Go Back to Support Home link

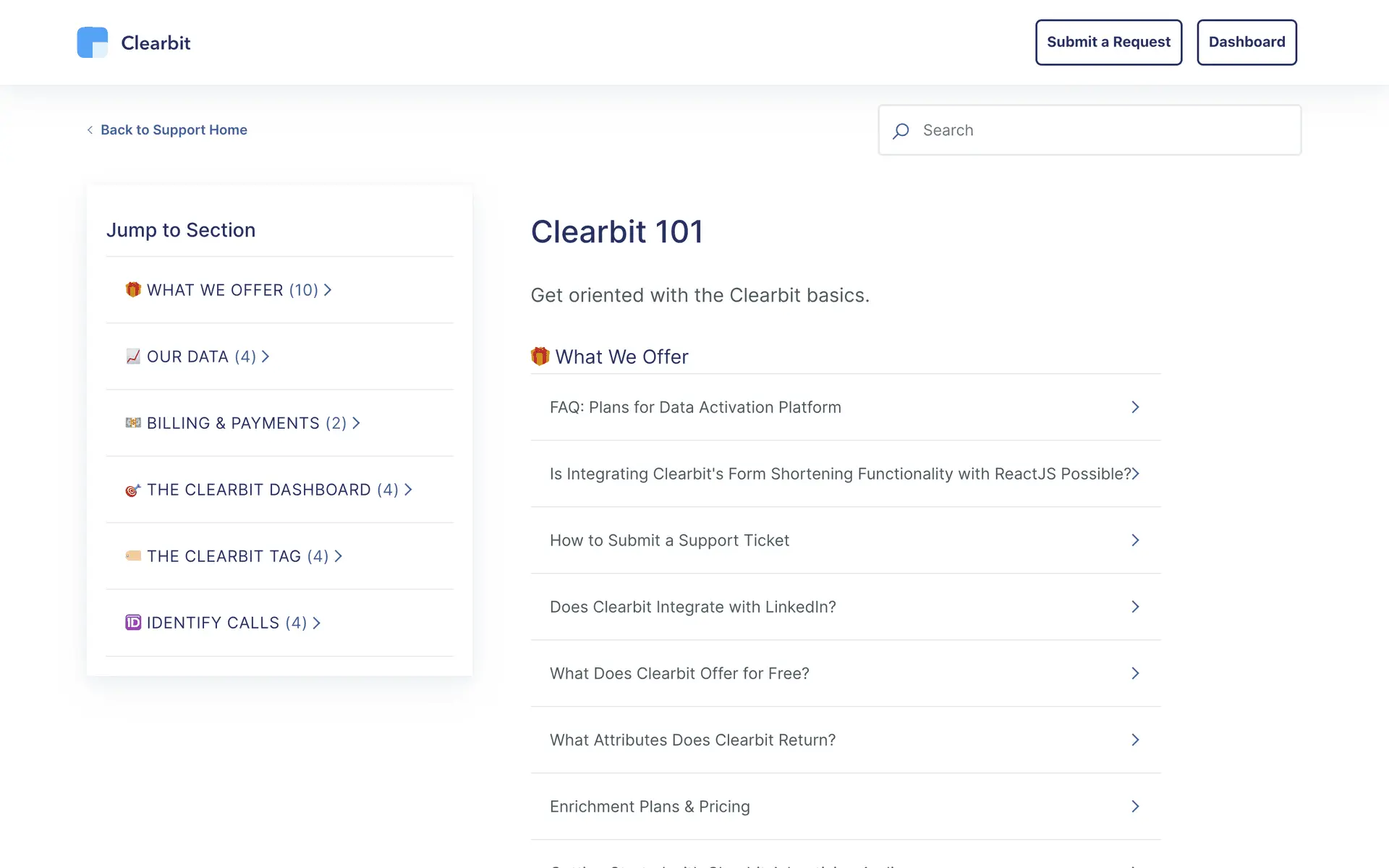pyautogui.click(x=174, y=130)
